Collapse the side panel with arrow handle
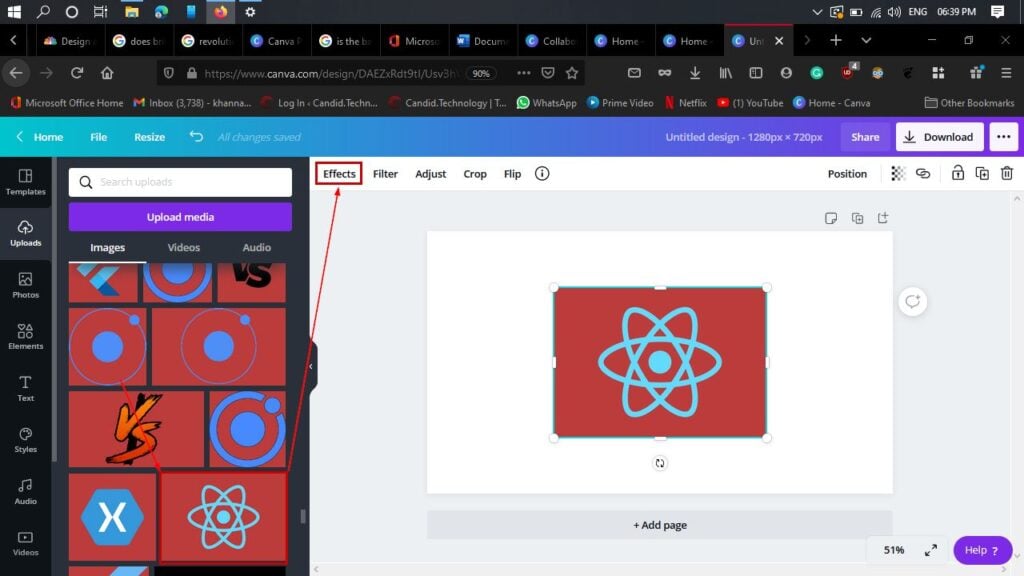The width and height of the screenshot is (1024, 576). (312, 366)
